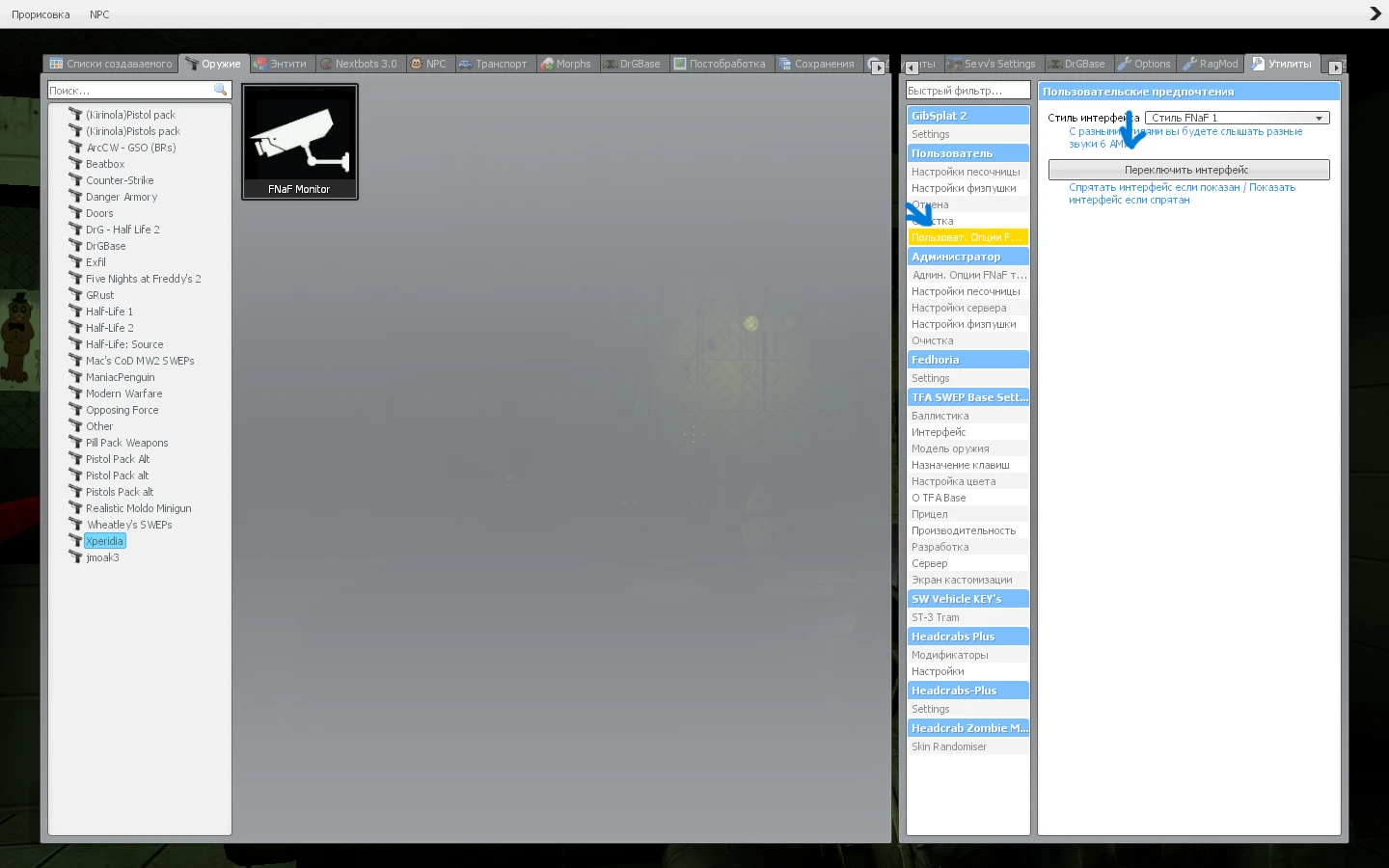Select the Half-Life: Source category
This screenshot has height=868, width=1389.
[x=124, y=344]
